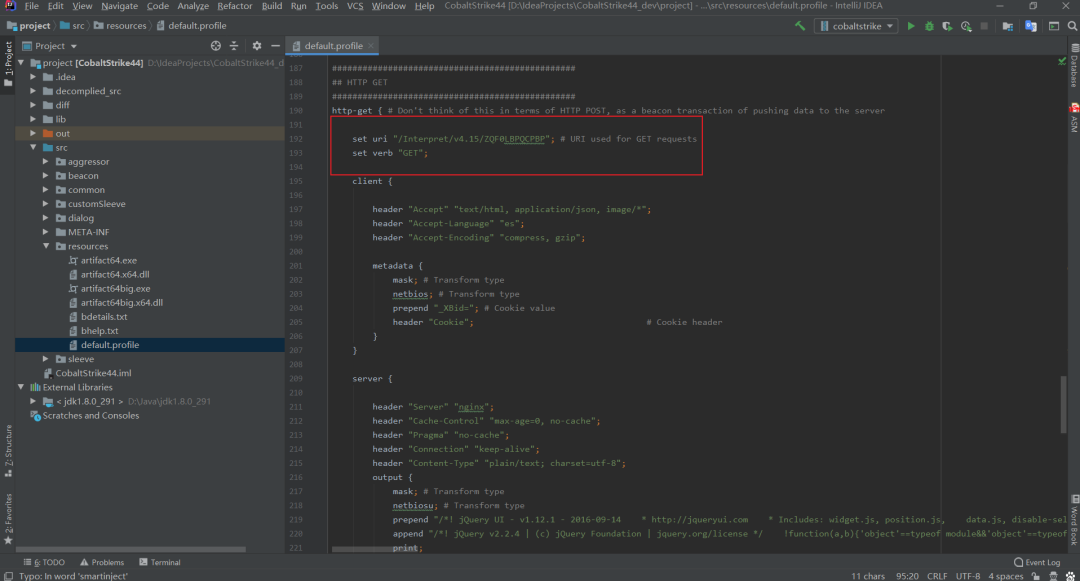The height and width of the screenshot is (581, 1080).
Task: Run the cobaltstrike configuration with green play
Action: pos(911,26)
